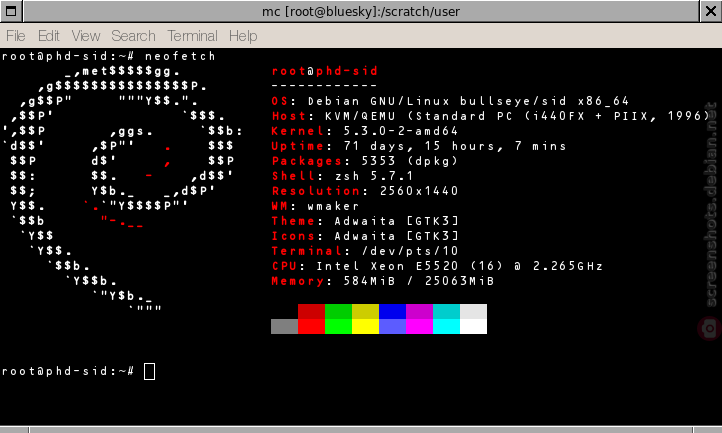The image size is (722, 433).
Task: Click the dark magenta color block
Action: (419, 311)
